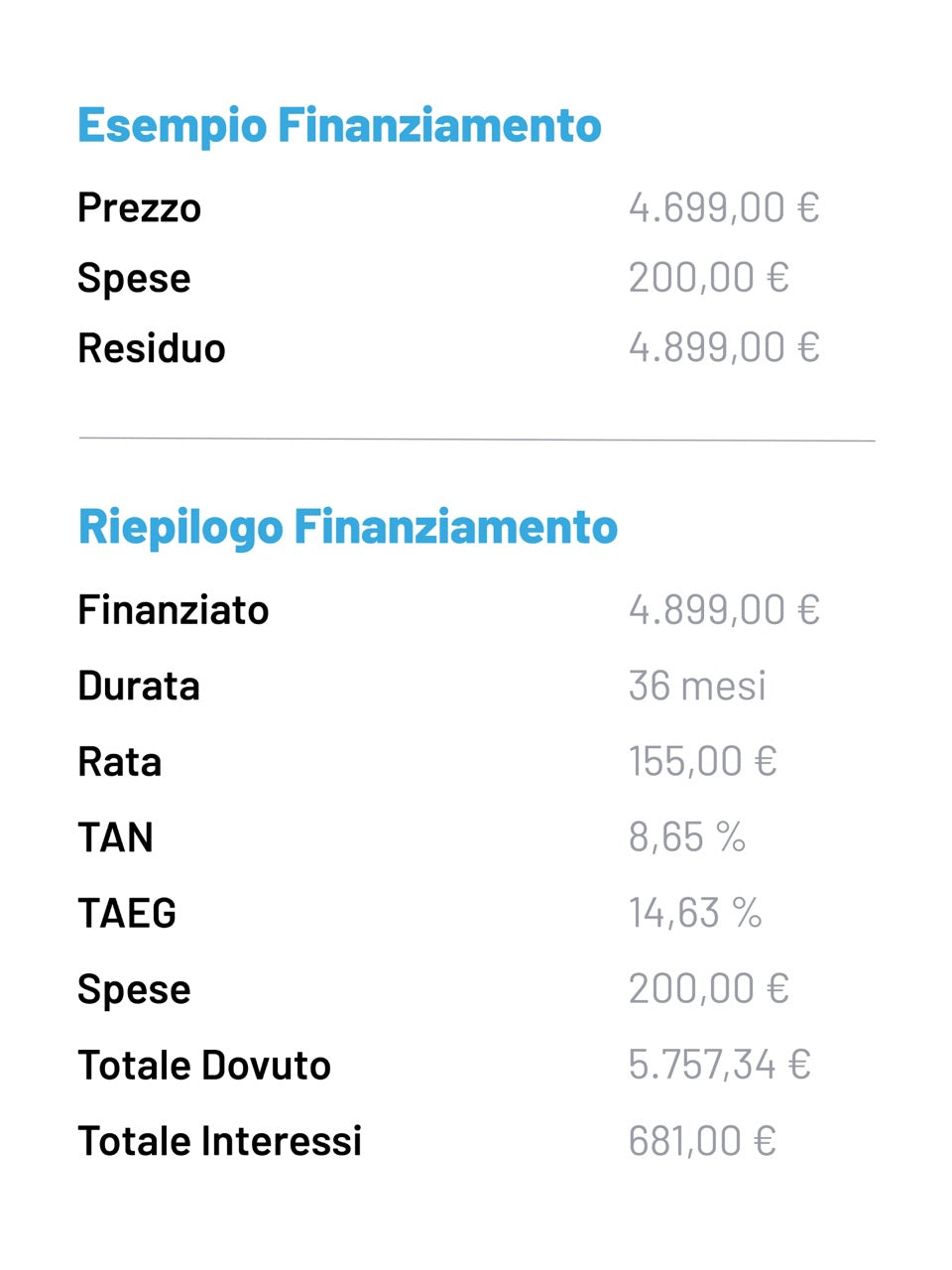This screenshot has height=1270, width=952.
Task: Click the Residuo label
Action: 152,348
